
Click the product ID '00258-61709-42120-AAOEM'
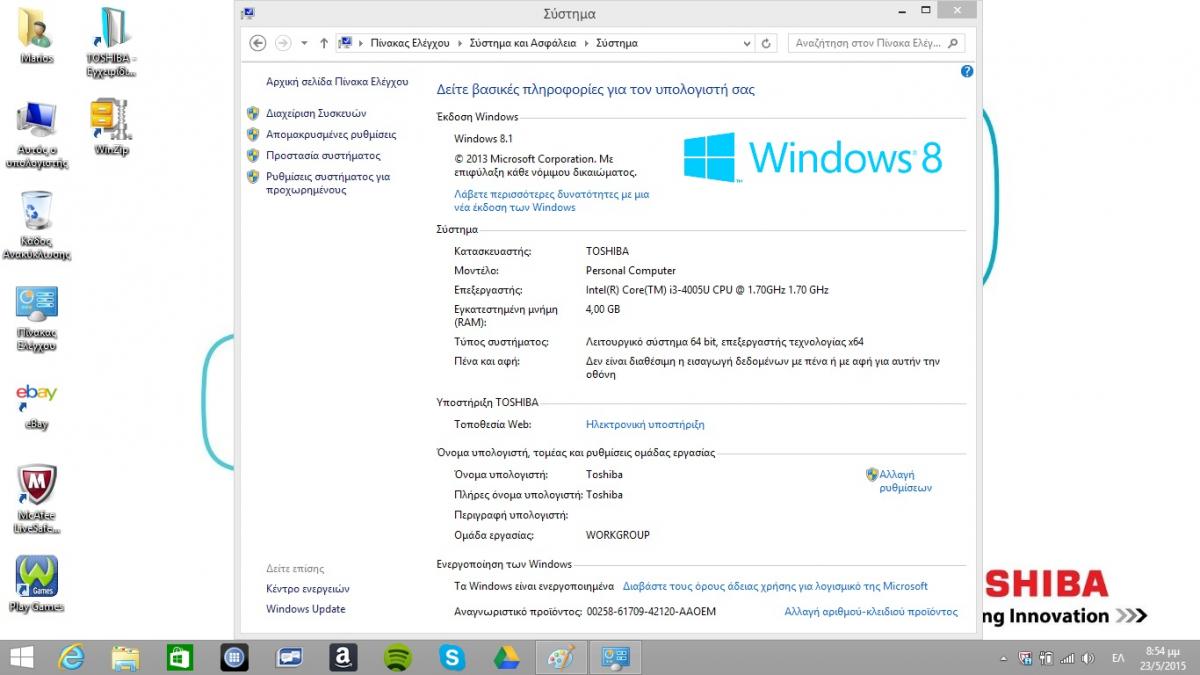point(651,611)
